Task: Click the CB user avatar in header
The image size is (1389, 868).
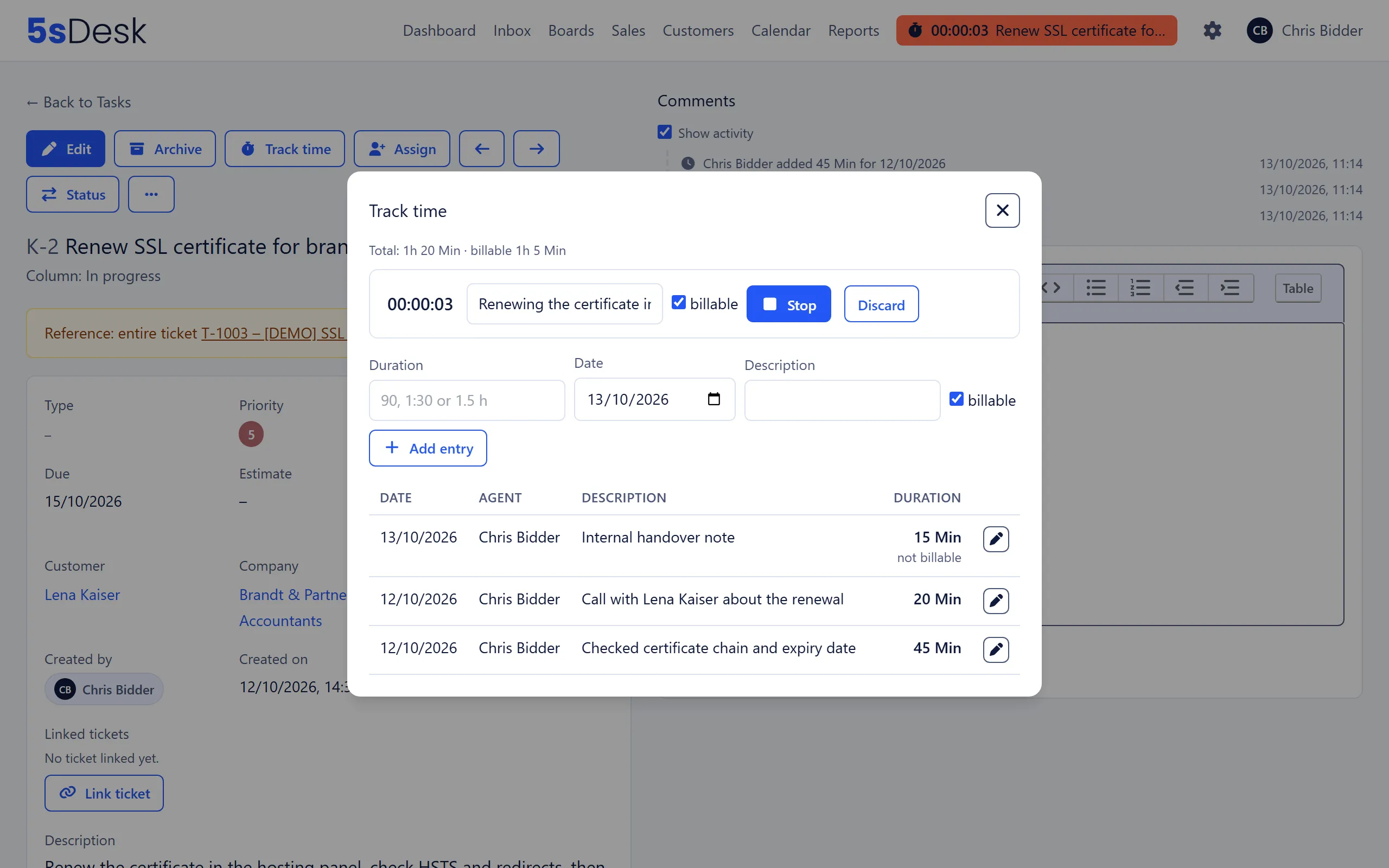Action: (x=1259, y=30)
